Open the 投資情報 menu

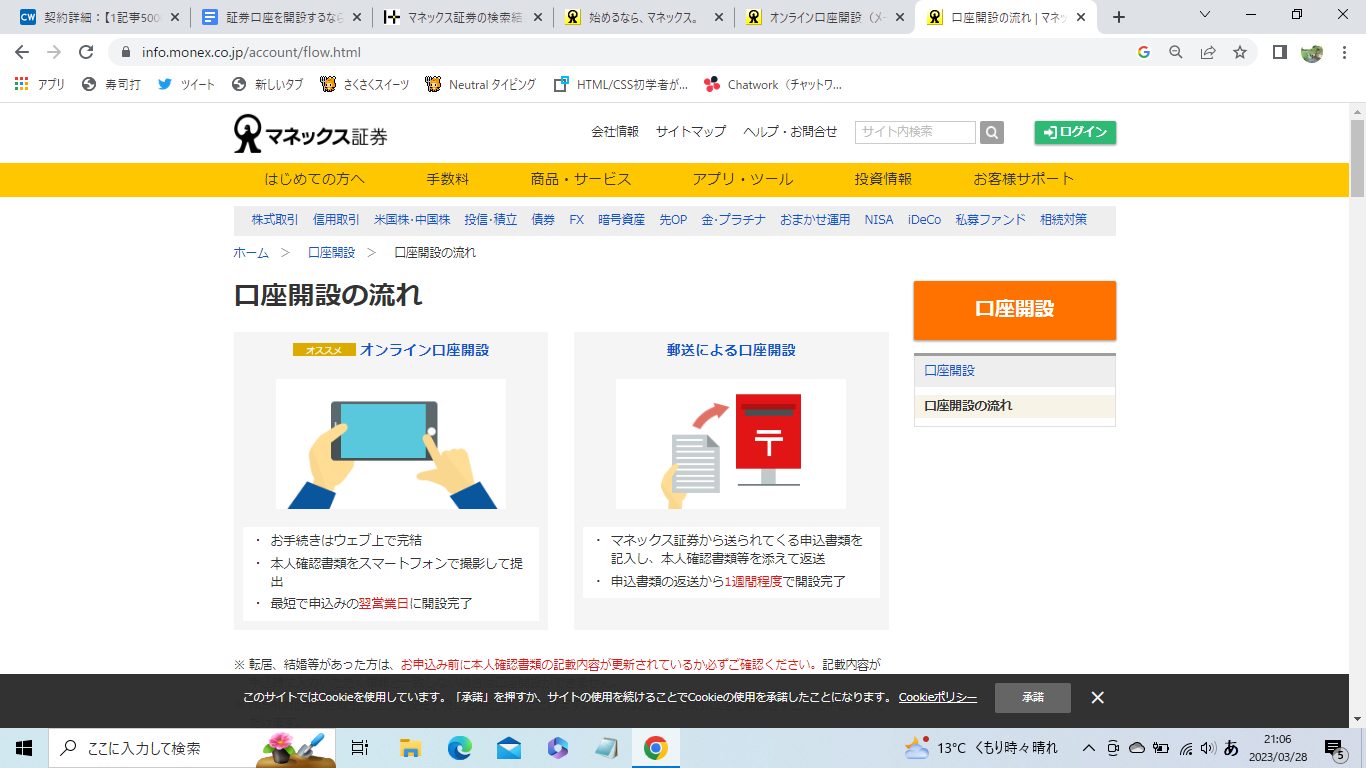(x=883, y=179)
